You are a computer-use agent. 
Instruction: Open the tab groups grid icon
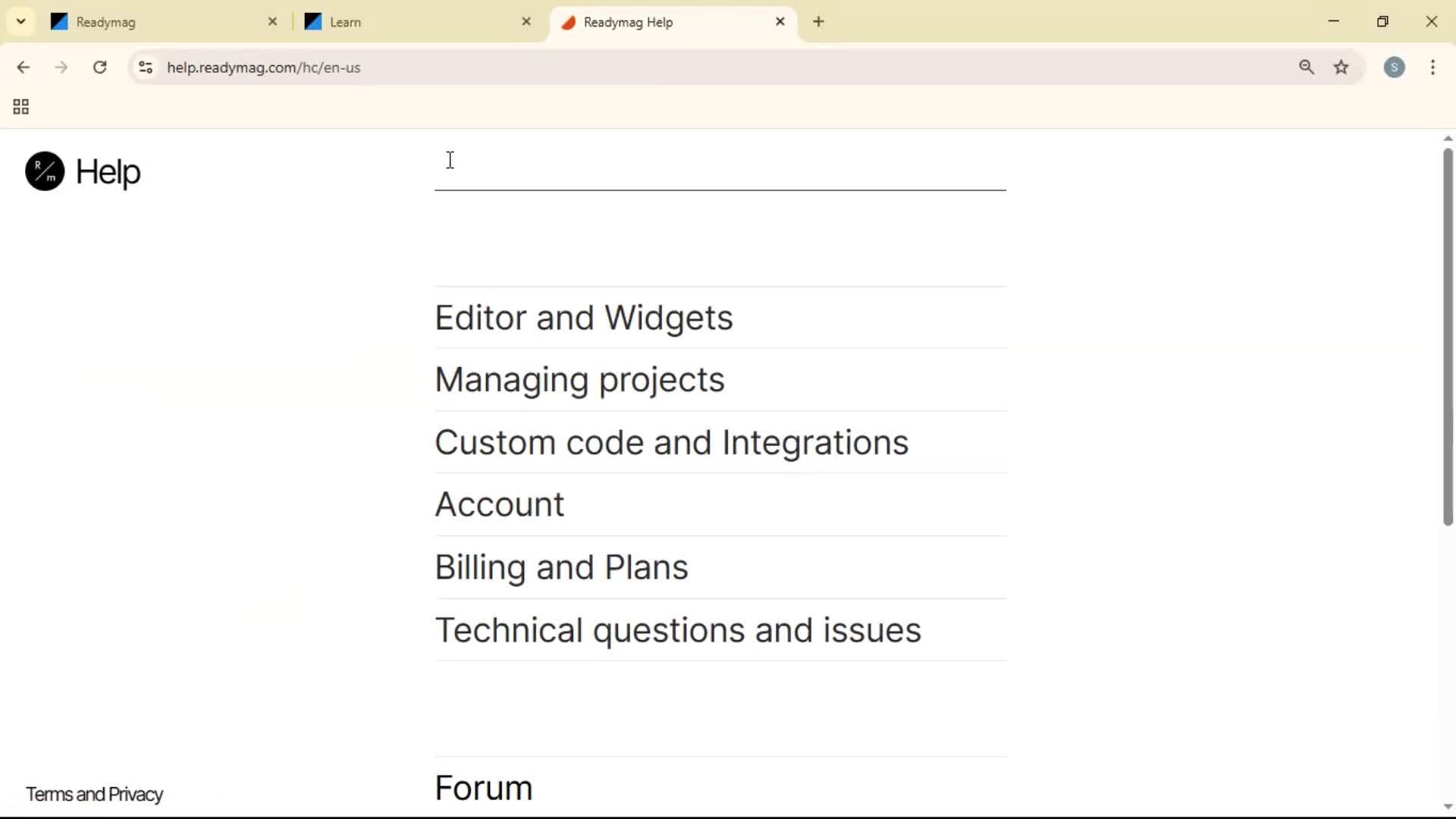click(20, 106)
